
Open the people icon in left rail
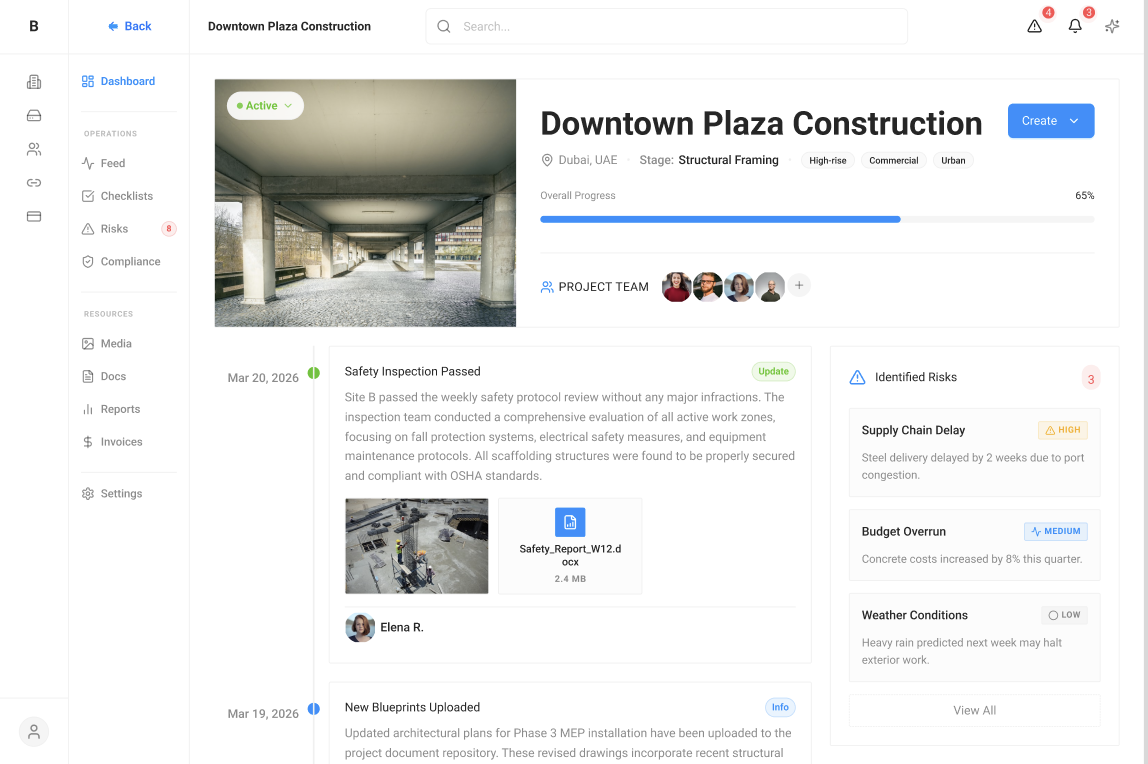[x=34, y=149]
